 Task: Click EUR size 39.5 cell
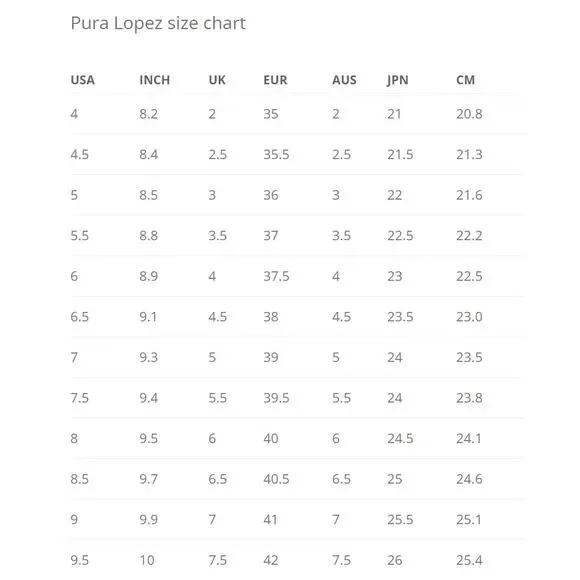point(276,398)
